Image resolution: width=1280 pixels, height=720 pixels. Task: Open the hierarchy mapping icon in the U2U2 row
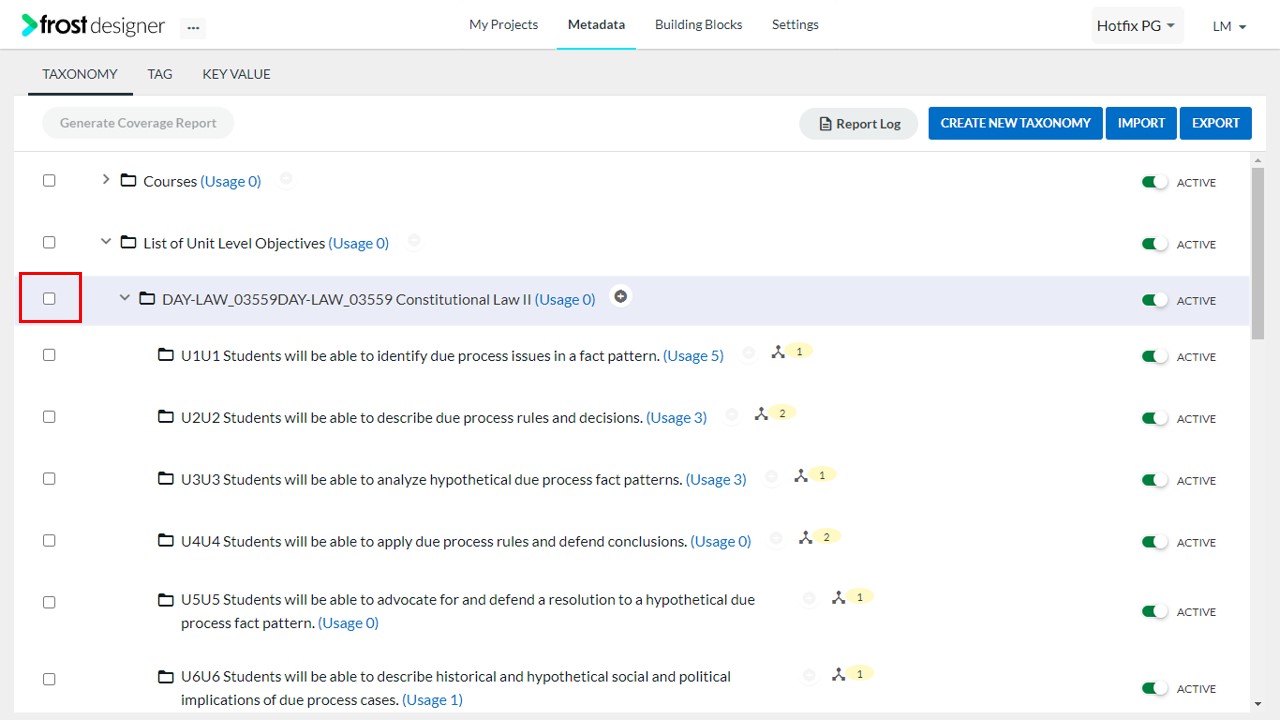click(761, 414)
